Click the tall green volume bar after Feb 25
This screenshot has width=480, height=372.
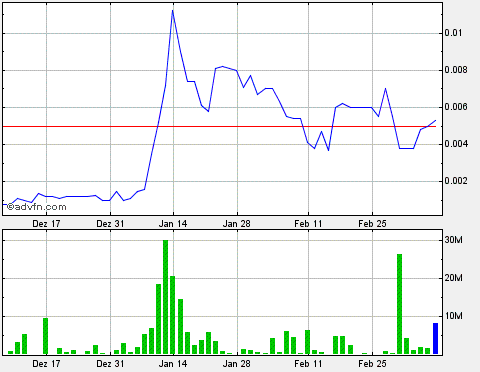[399, 304]
